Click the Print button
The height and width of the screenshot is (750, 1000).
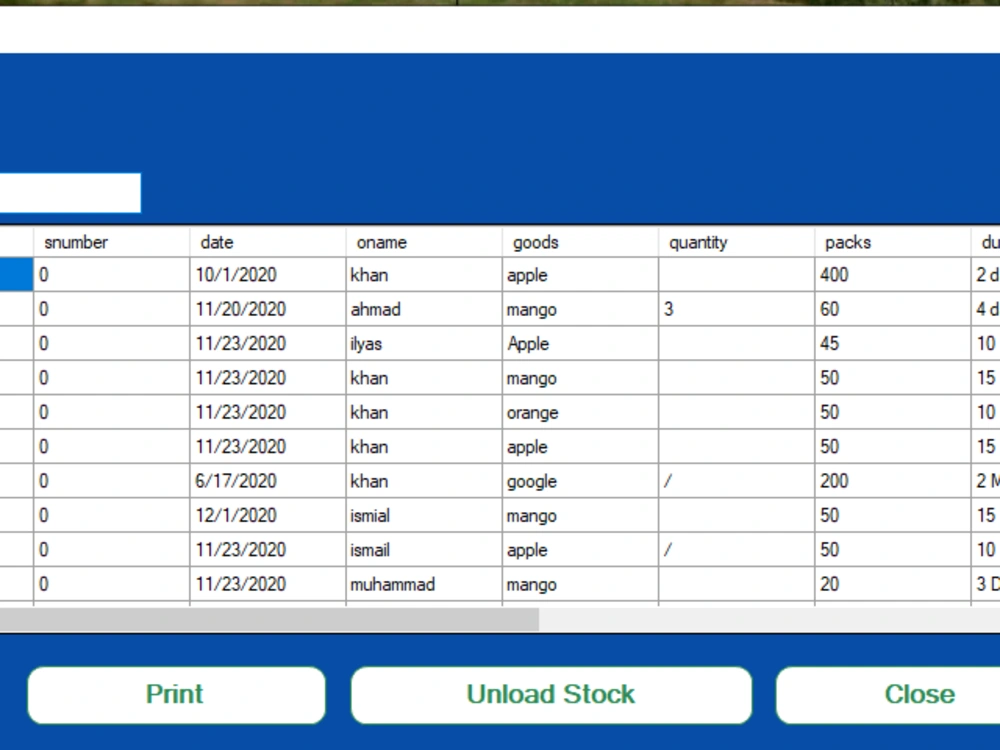175,694
